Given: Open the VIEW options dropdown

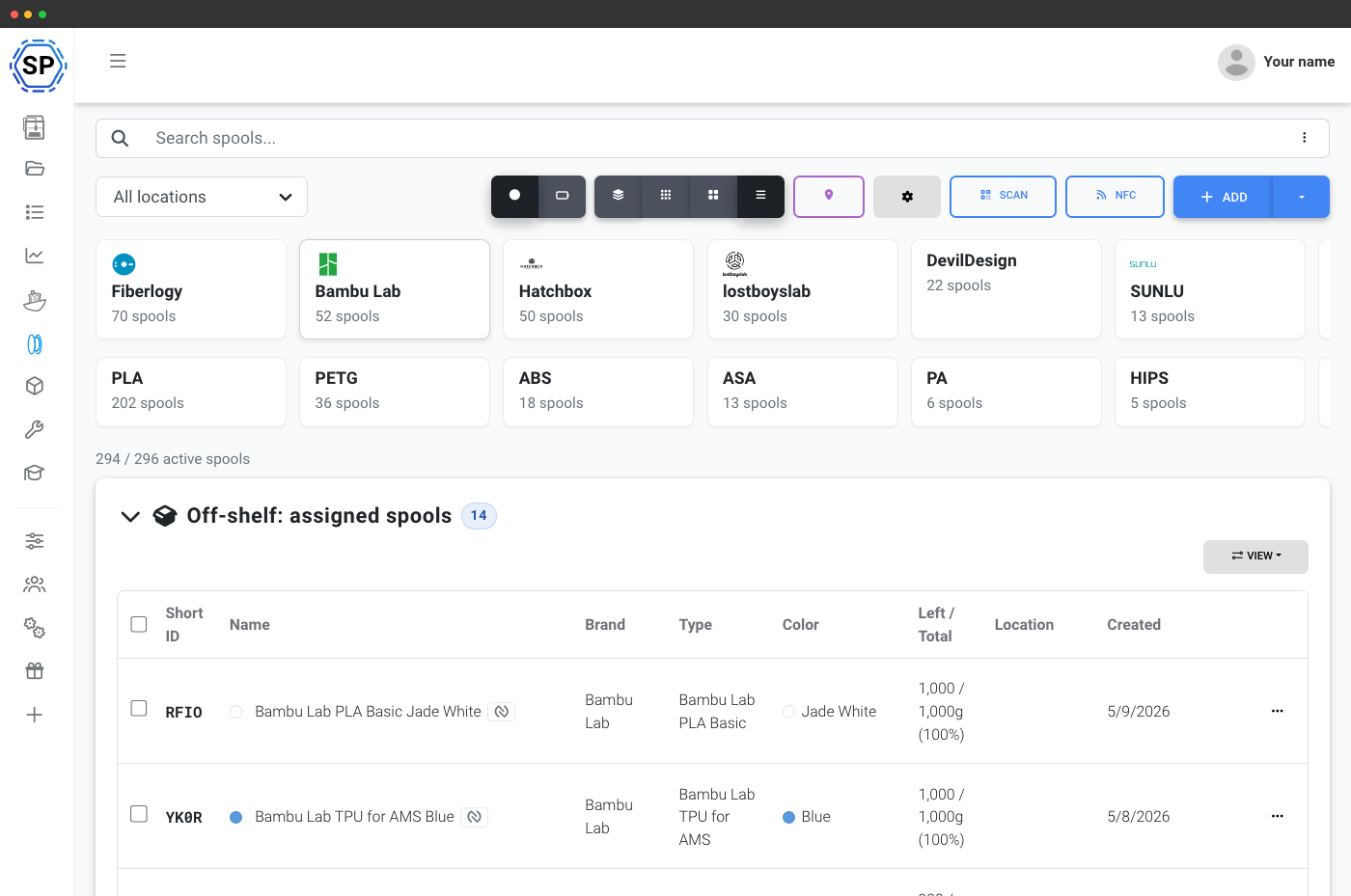Looking at the screenshot, I should [1255, 557].
